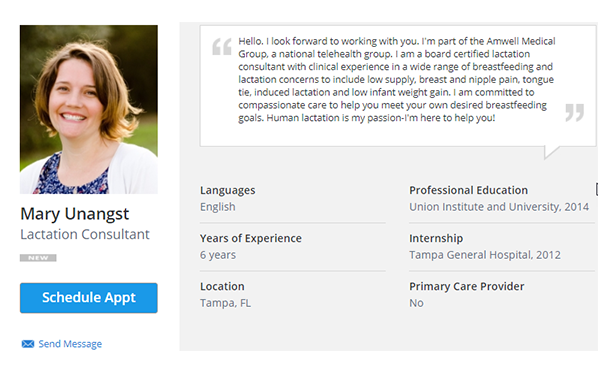Click the envelope icon beside Send Message
This screenshot has height=372, width=615.
point(27,344)
